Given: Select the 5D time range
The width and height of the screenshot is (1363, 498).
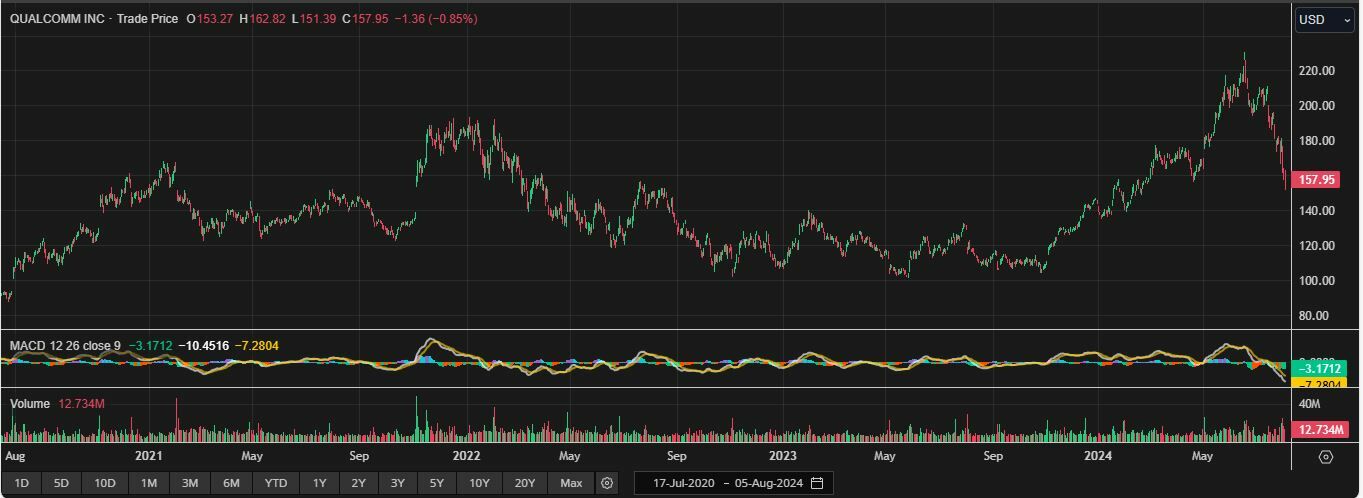Looking at the screenshot, I should click(61, 483).
